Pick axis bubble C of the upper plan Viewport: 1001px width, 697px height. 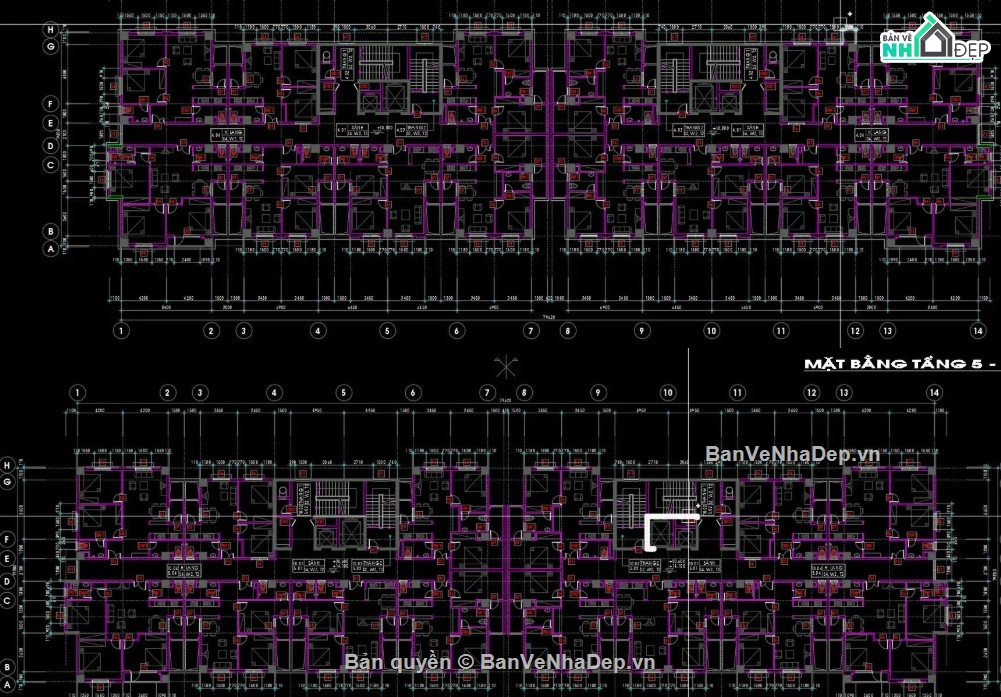pos(51,165)
